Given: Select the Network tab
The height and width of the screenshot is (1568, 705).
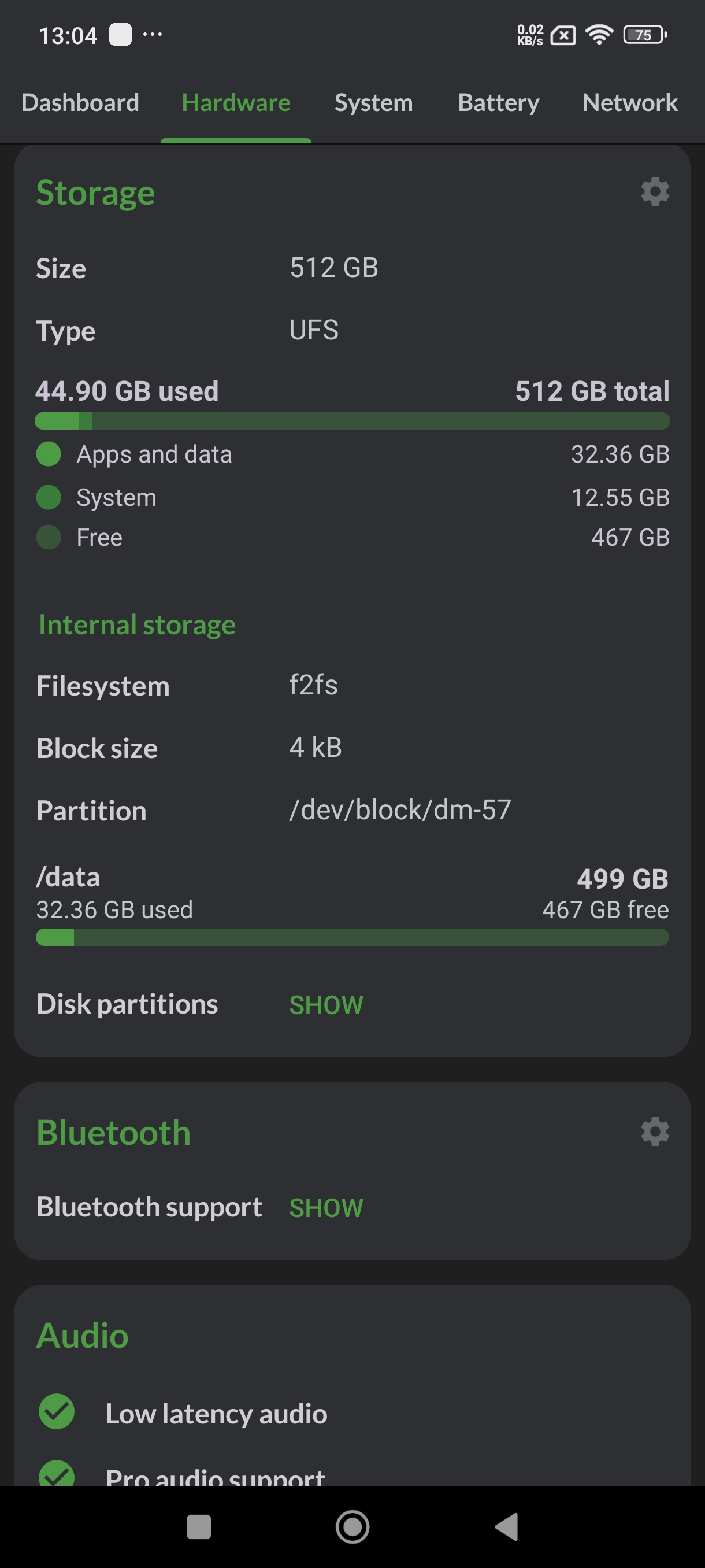Looking at the screenshot, I should [x=629, y=103].
